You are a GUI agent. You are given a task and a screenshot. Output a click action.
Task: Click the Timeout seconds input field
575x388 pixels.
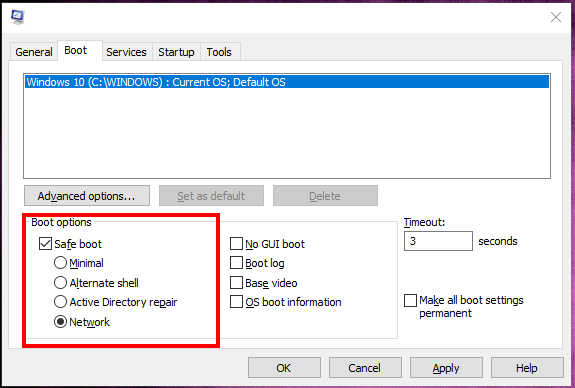click(x=438, y=241)
